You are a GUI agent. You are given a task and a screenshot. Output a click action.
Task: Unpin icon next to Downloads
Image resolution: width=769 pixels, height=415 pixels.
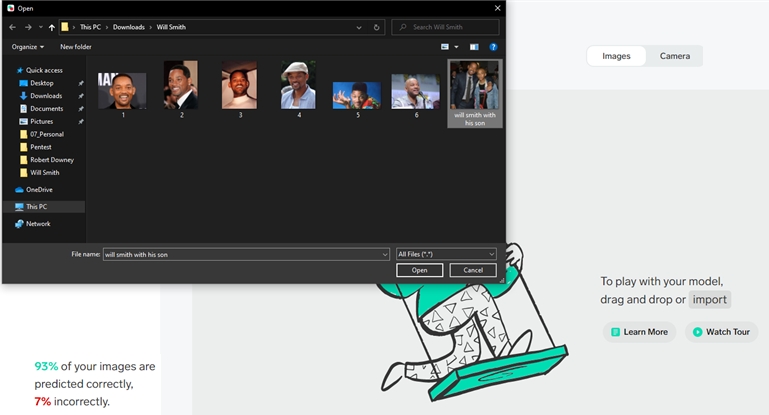pyautogui.click(x=81, y=96)
